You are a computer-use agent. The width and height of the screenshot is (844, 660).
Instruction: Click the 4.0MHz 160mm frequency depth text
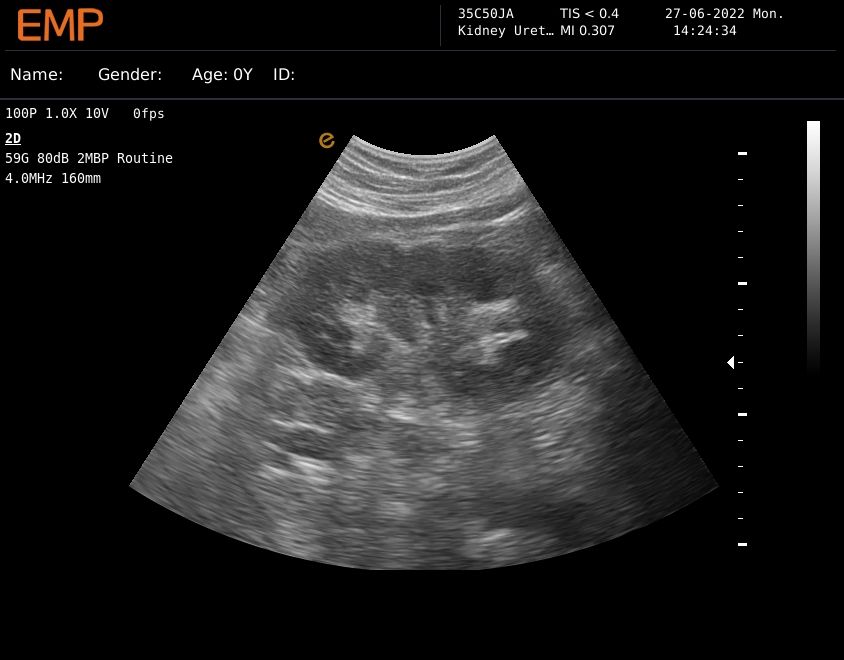tap(53, 178)
